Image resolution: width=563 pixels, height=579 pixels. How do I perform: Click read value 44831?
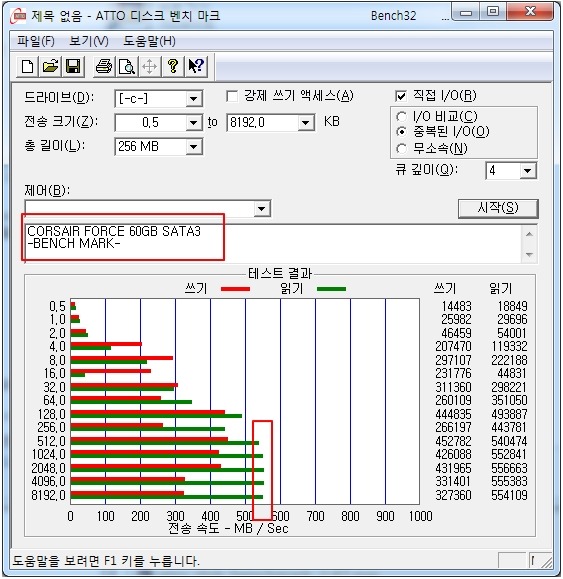[511, 373]
